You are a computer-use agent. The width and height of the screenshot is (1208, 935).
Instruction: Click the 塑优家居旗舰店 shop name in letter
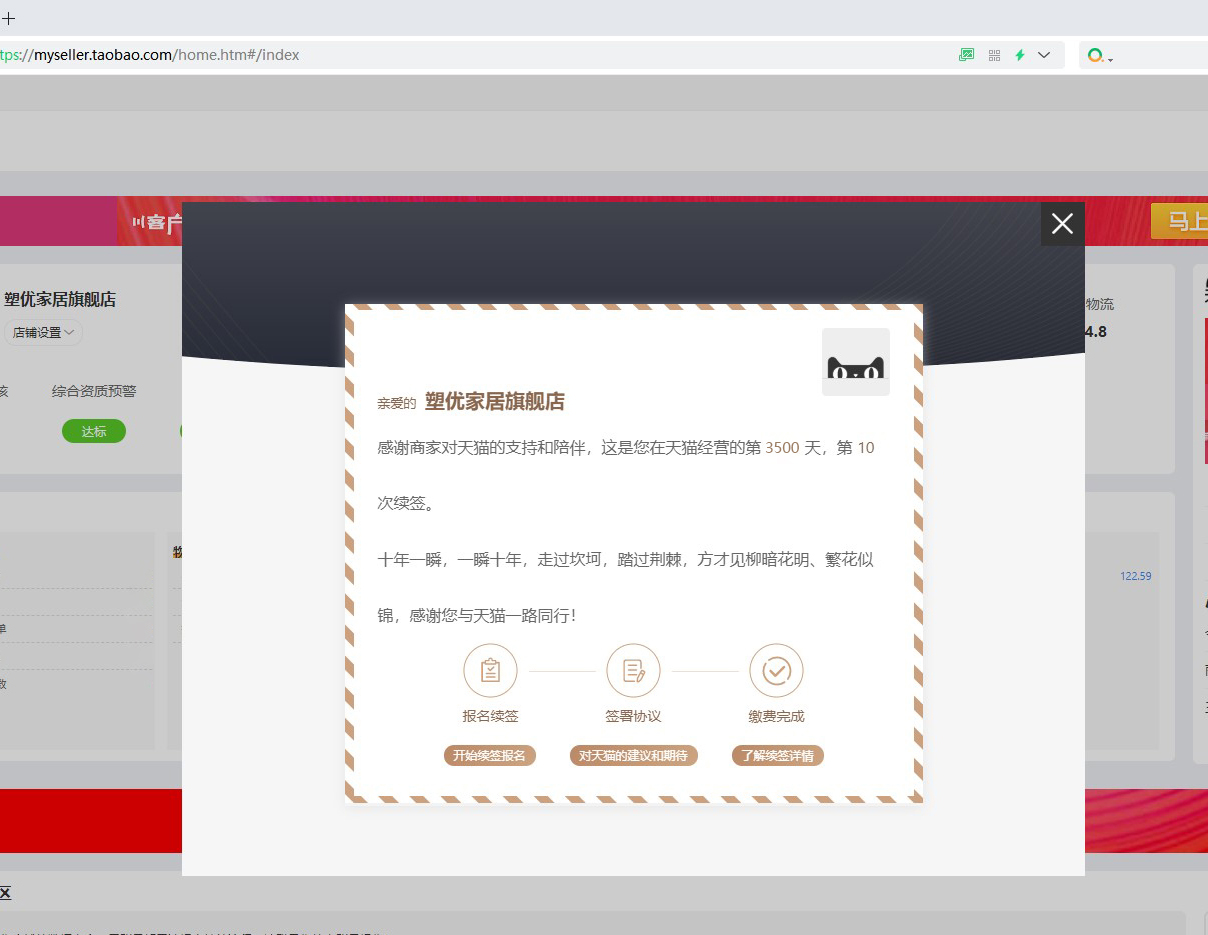(495, 402)
